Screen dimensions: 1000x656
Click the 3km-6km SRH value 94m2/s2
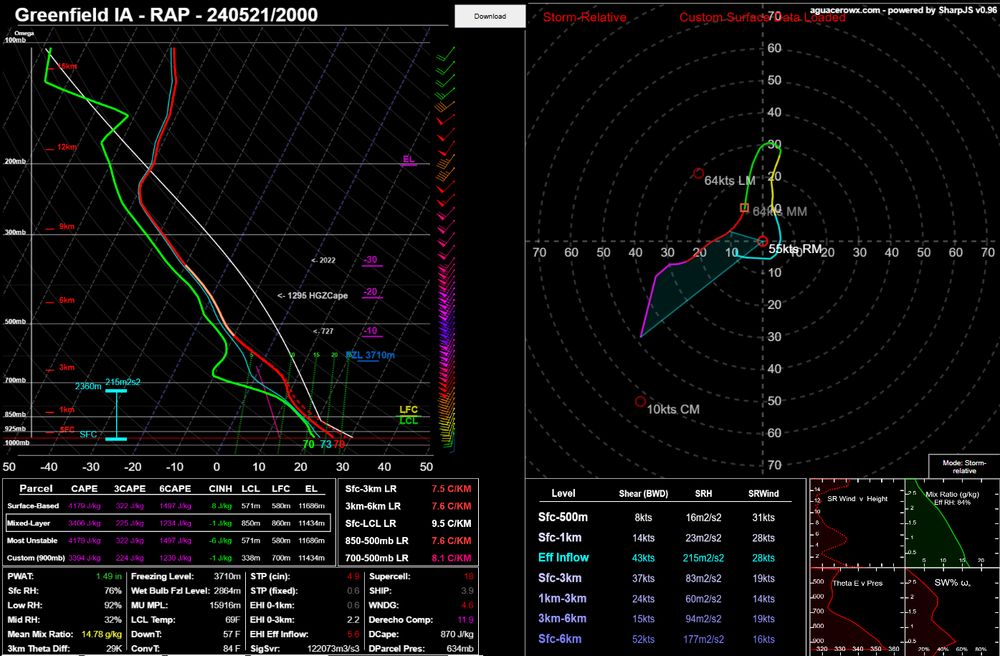coord(703,618)
